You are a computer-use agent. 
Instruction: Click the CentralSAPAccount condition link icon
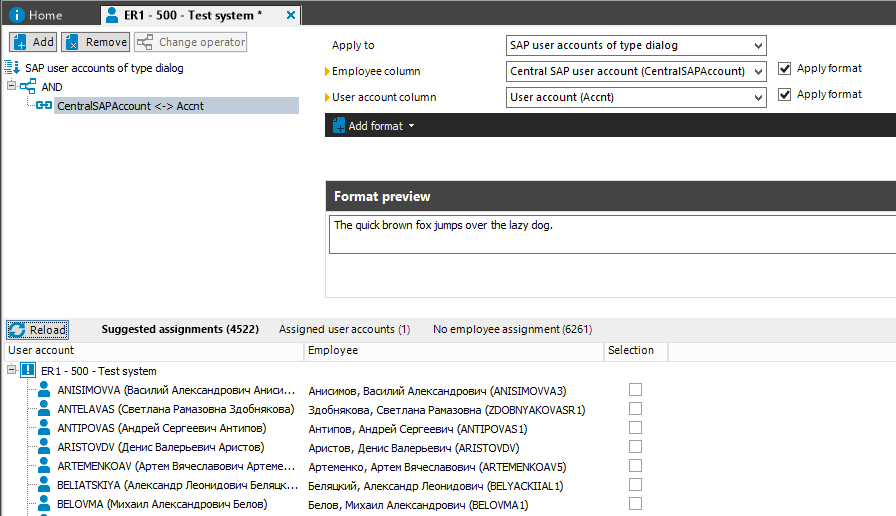tap(44, 105)
